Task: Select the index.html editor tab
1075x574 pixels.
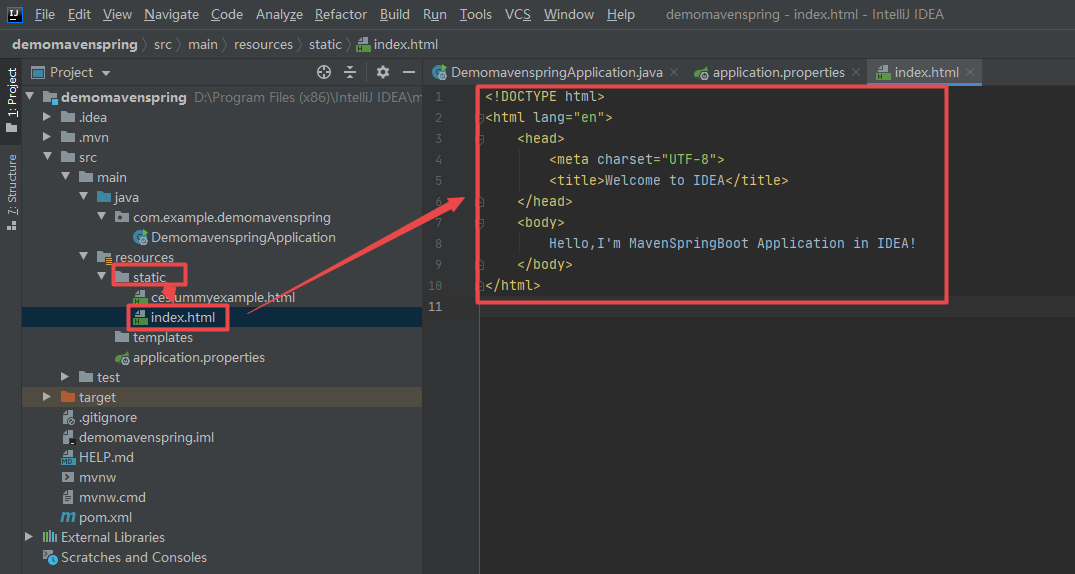Action: point(926,72)
